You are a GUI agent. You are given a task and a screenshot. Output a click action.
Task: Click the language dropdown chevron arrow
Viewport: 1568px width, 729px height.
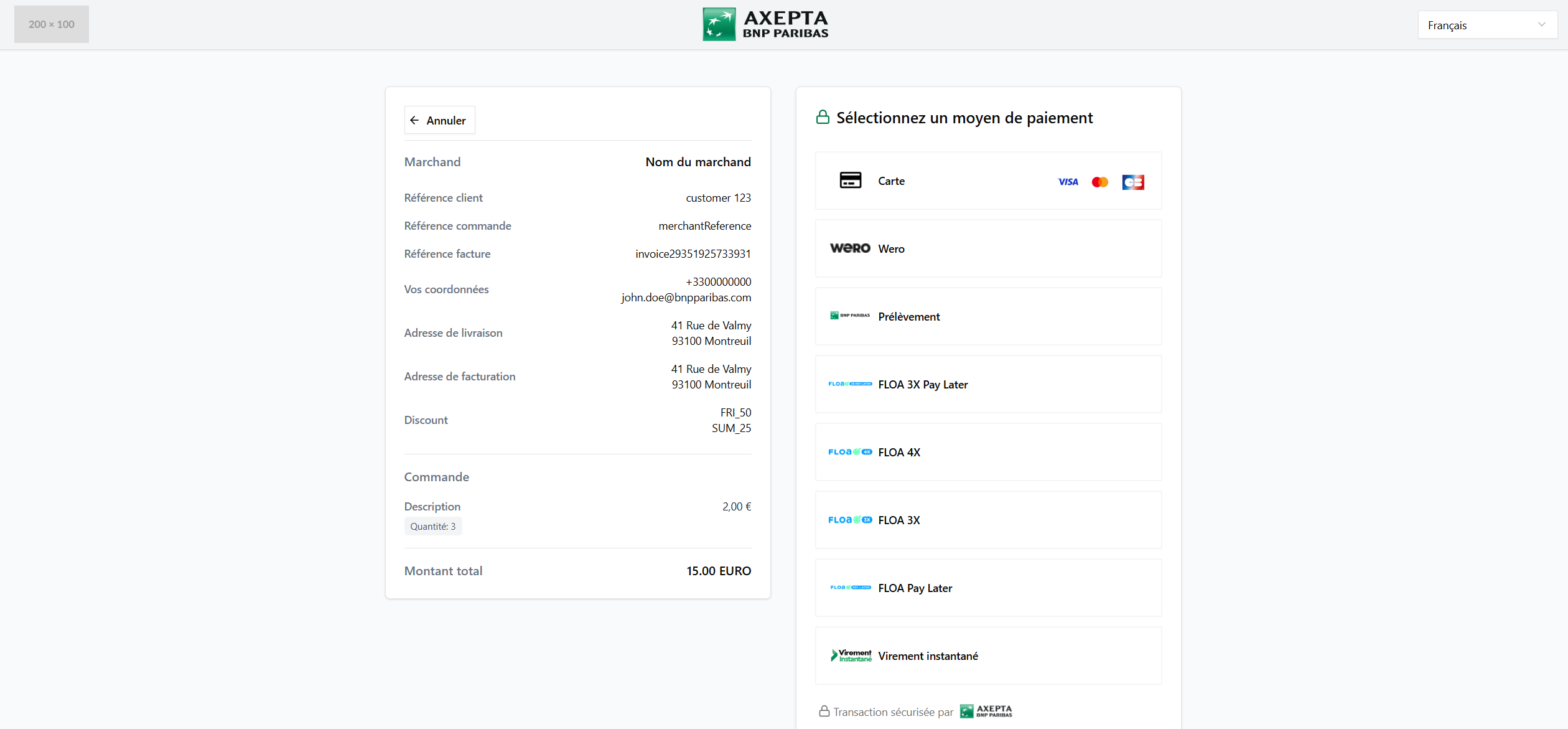tap(1541, 25)
